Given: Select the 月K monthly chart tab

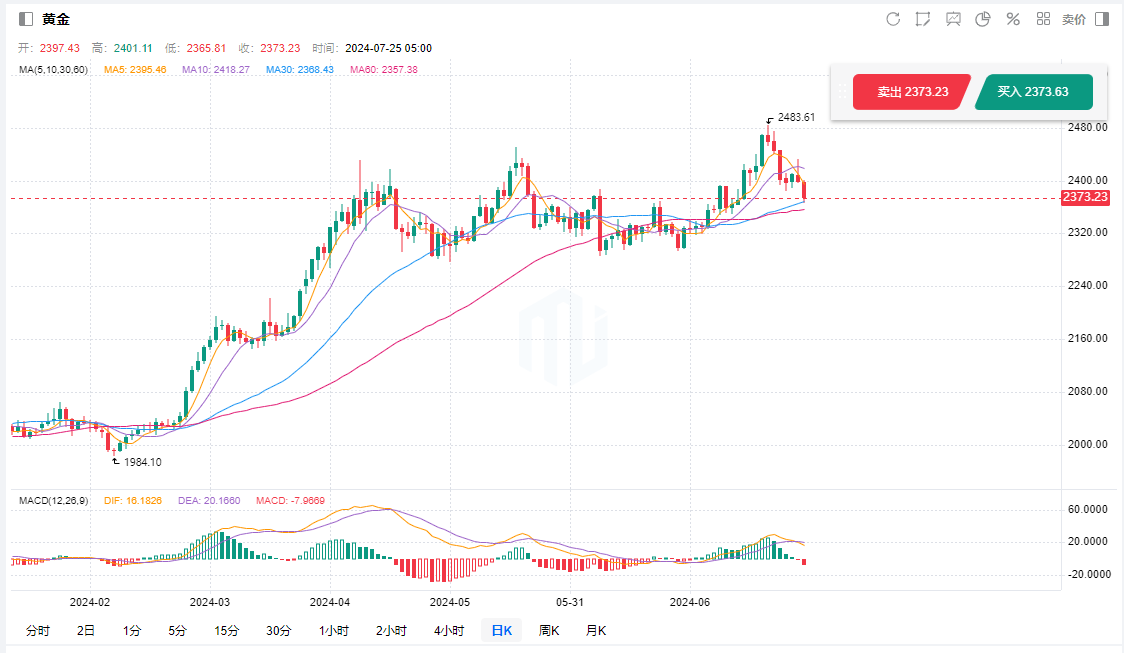Looking at the screenshot, I should (x=596, y=630).
